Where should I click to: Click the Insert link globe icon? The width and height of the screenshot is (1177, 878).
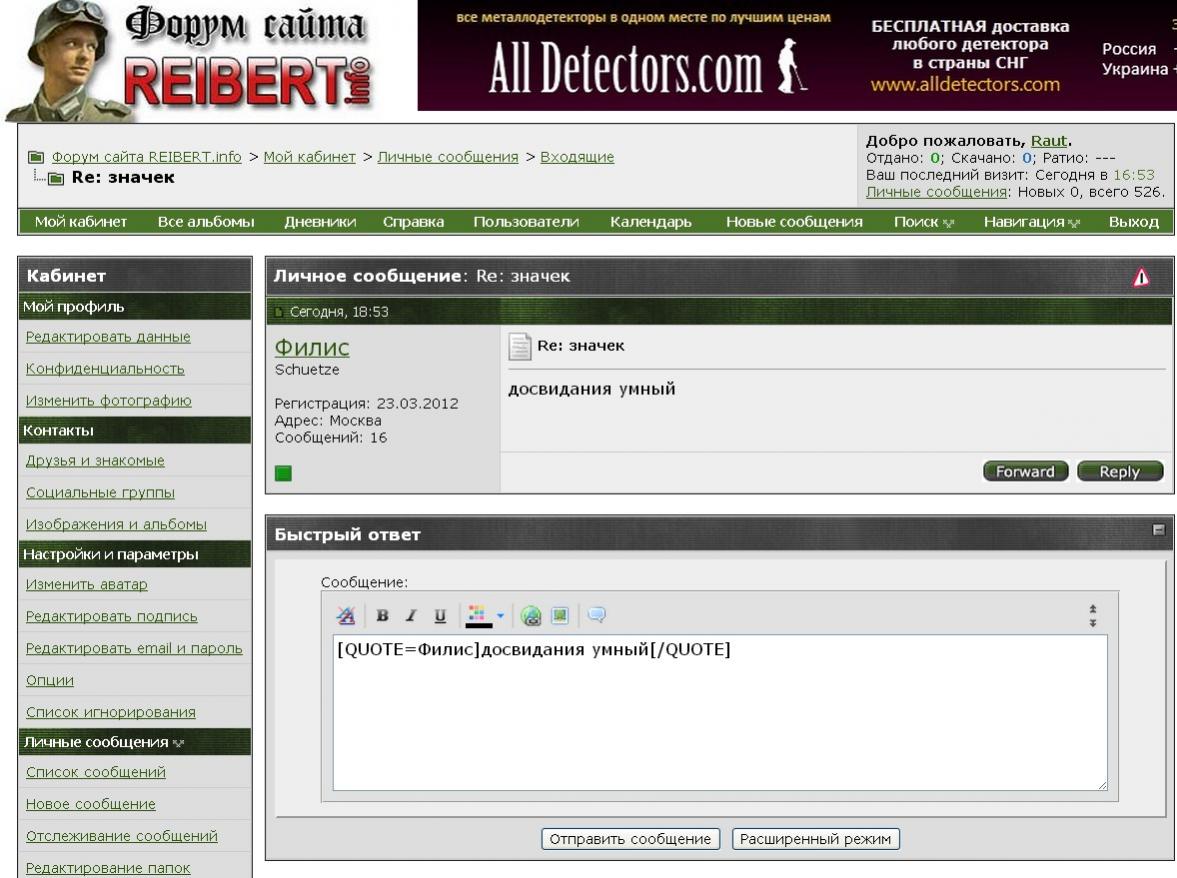531,616
